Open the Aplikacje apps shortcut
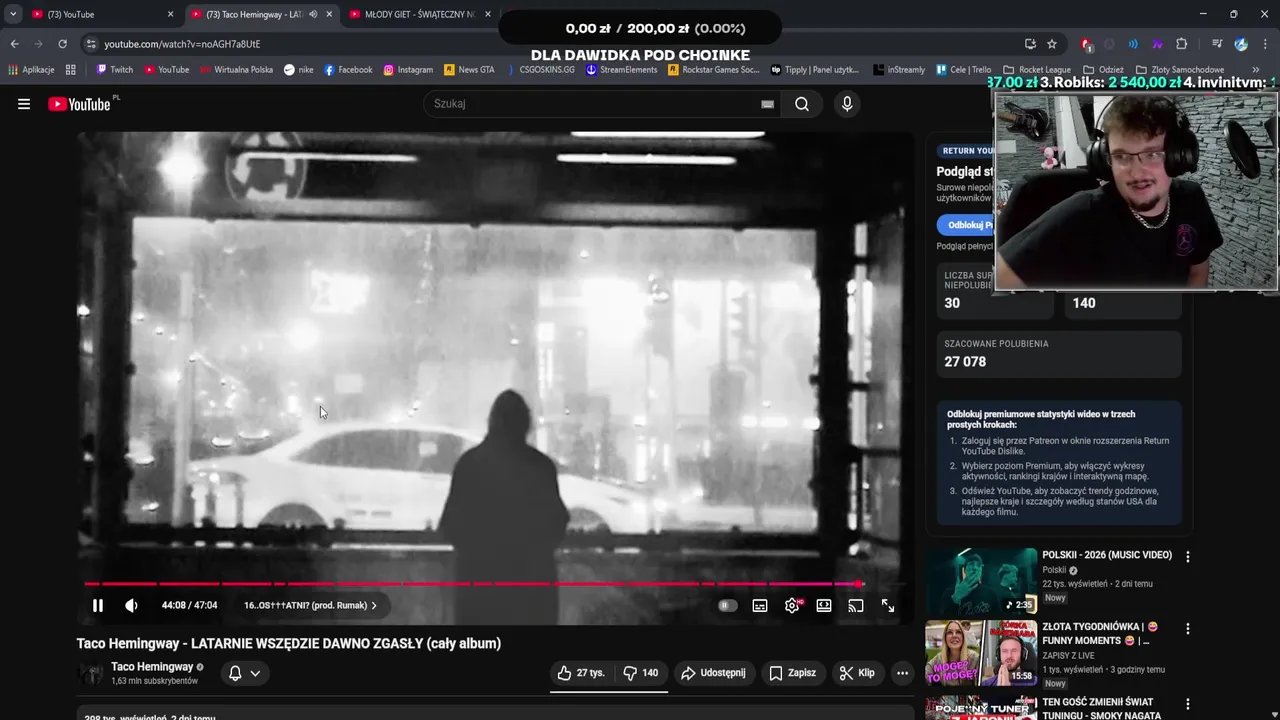The width and height of the screenshot is (1280, 720). click(x=31, y=70)
